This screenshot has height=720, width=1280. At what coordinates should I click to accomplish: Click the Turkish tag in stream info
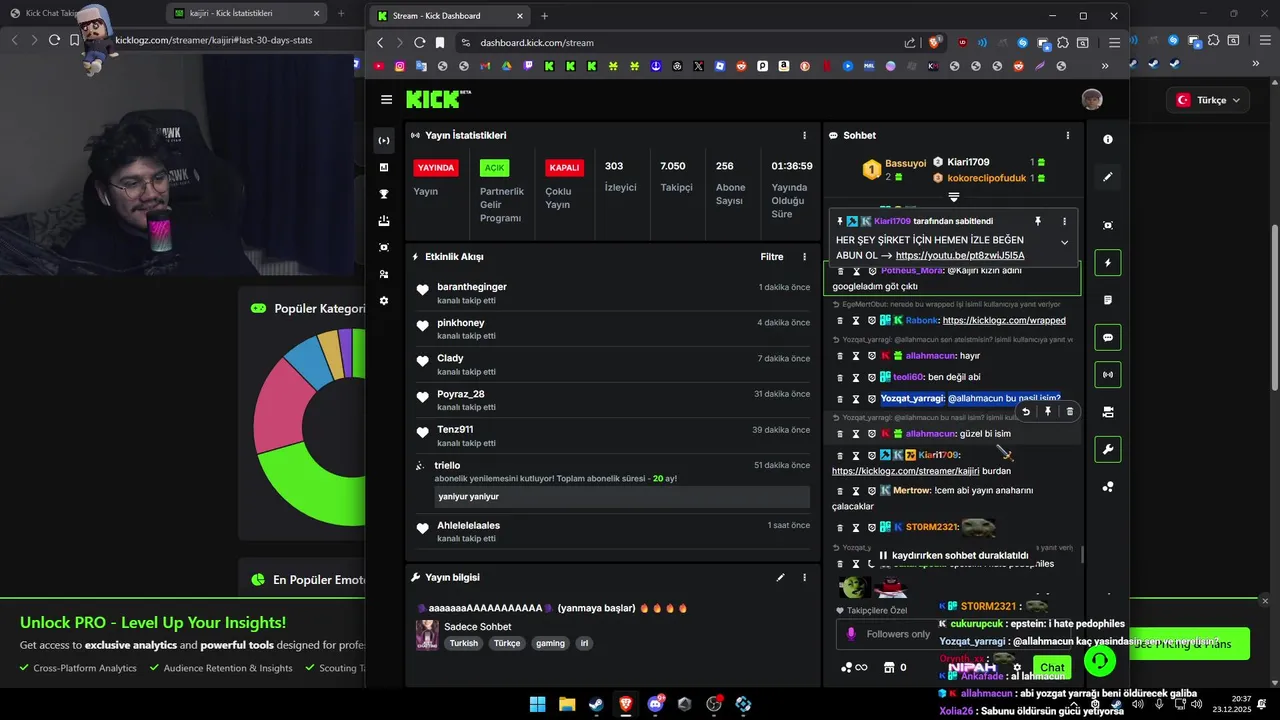click(x=464, y=643)
